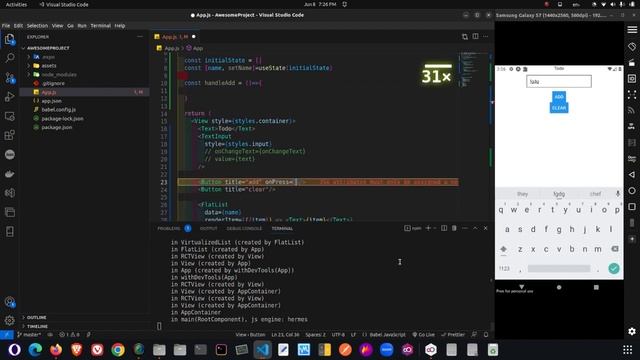Open the Terminal menu

pyautogui.click(x=100, y=26)
